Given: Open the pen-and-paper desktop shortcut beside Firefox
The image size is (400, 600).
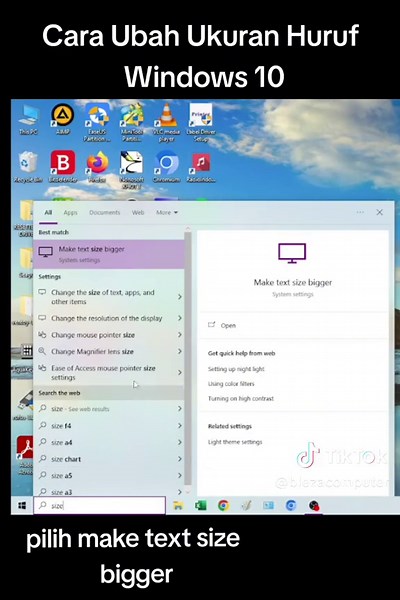Looking at the screenshot, I should coord(132,169).
